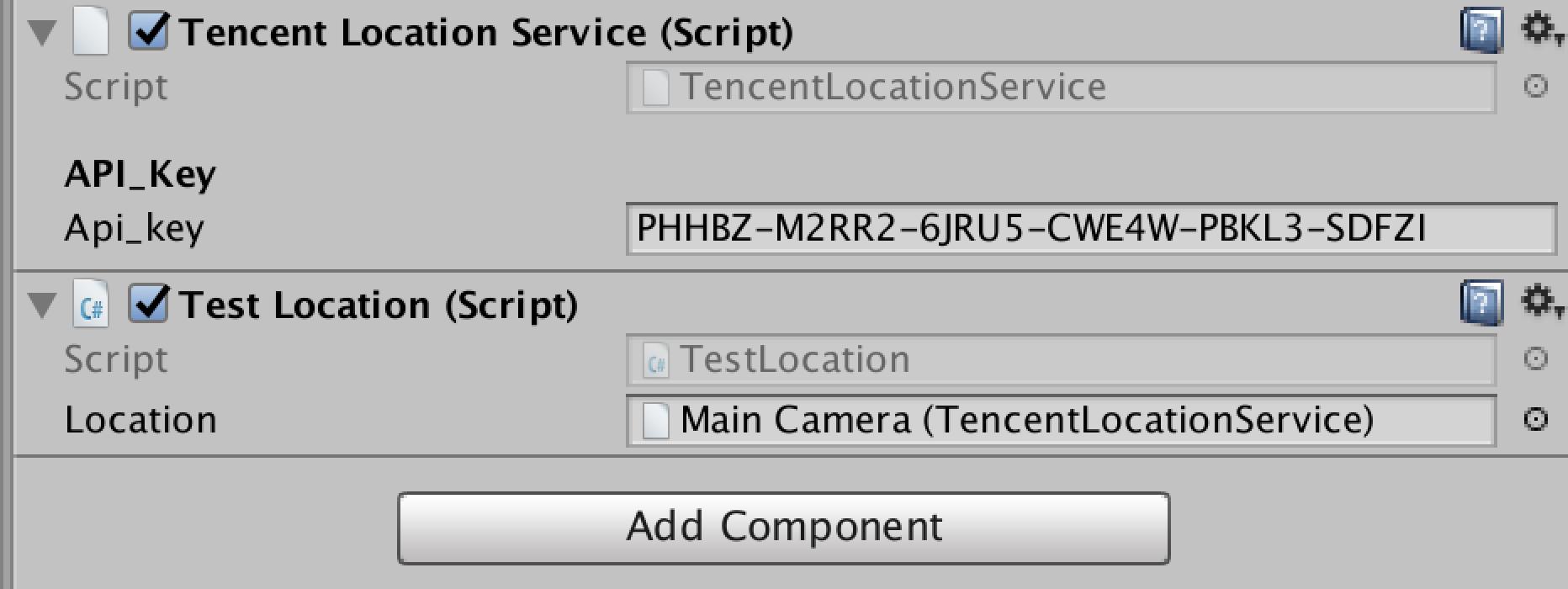This screenshot has width=1568, height=589.
Task: Open help reference for Tencent Location Service
Action: pyautogui.click(x=1482, y=32)
